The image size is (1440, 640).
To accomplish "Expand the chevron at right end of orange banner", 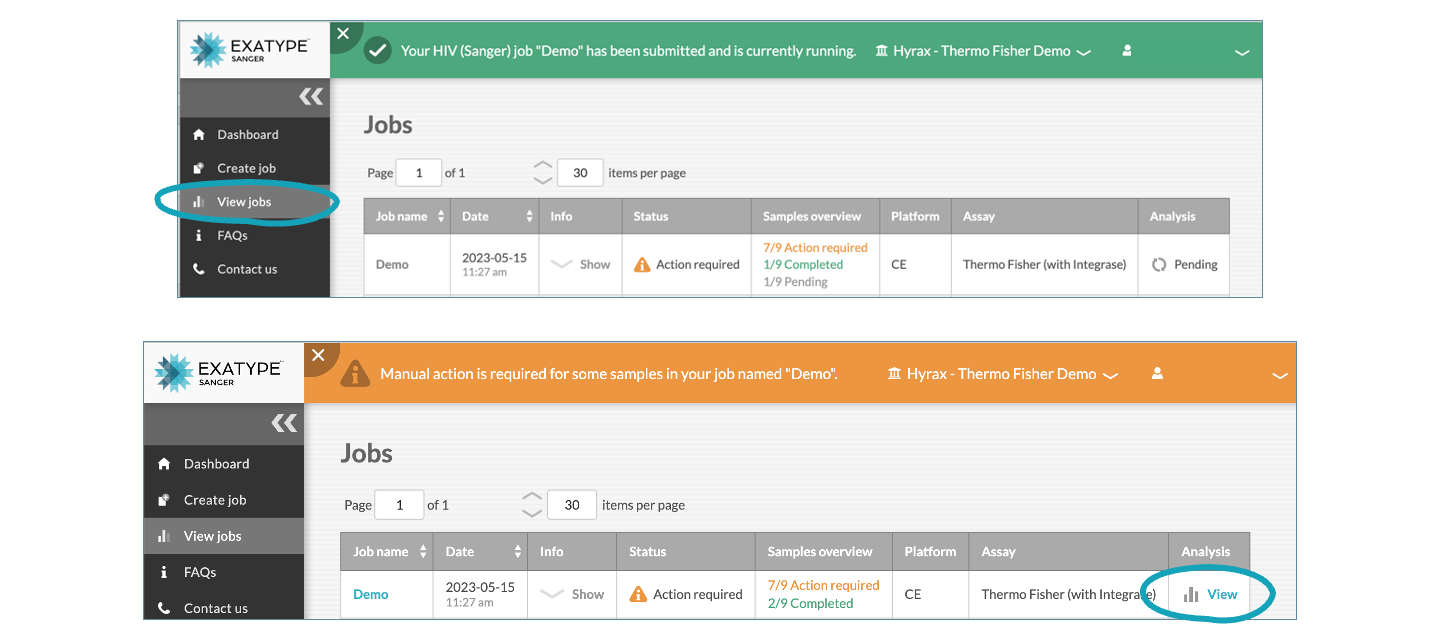I will click(x=1279, y=376).
